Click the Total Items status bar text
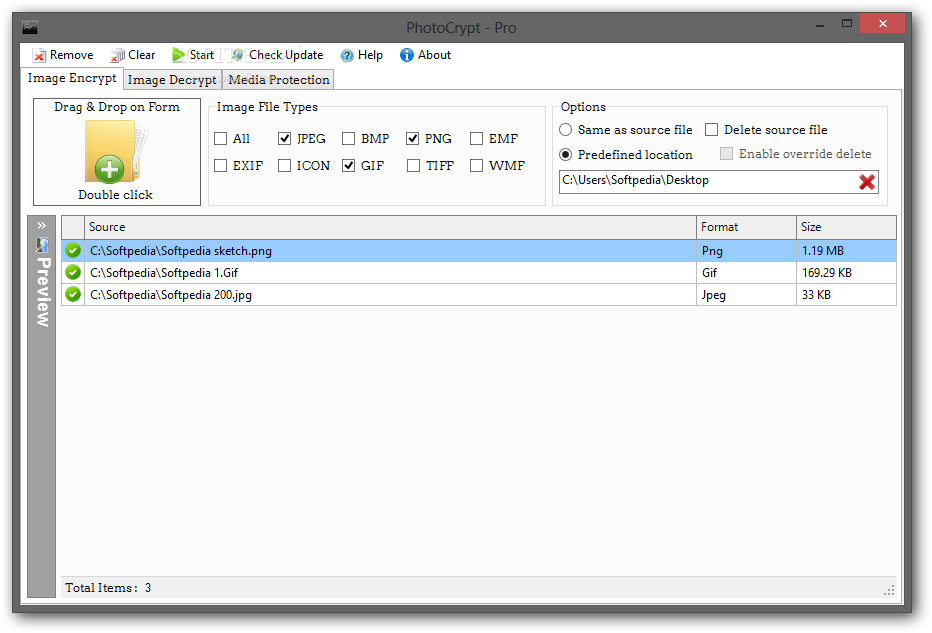Image resolution: width=932 pixels, height=633 pixels. (x=108, y=588)
